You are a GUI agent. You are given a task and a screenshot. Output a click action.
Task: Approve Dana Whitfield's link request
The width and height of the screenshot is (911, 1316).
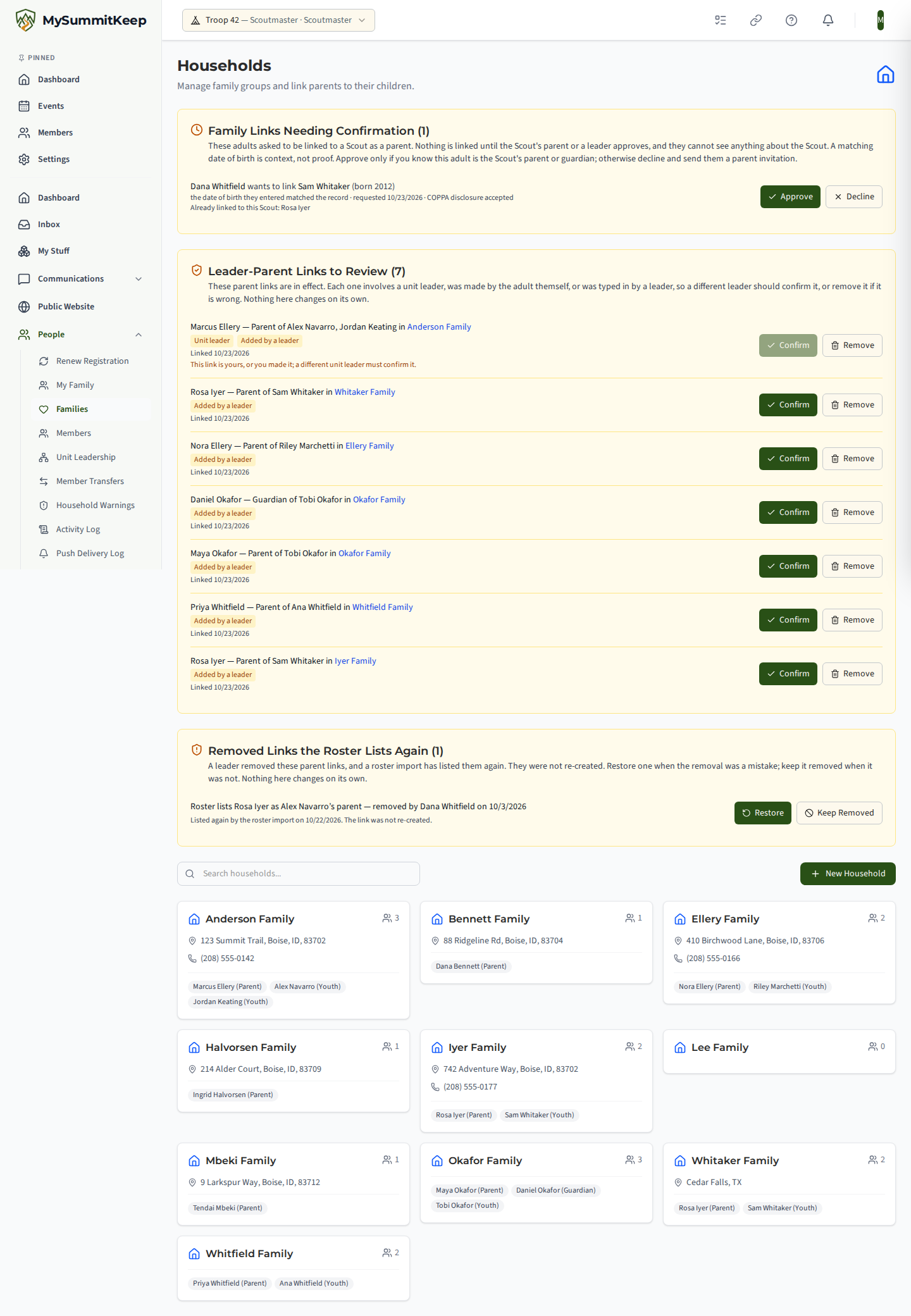pyautogui.click(x=790, y=197)
